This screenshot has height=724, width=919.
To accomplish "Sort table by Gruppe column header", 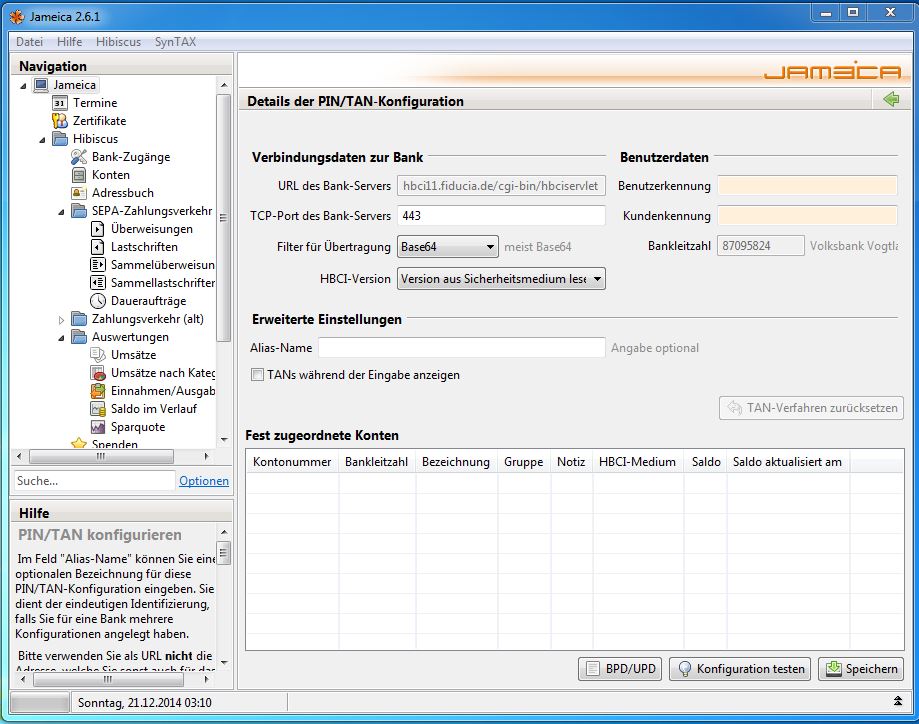I will pos(523,462).
